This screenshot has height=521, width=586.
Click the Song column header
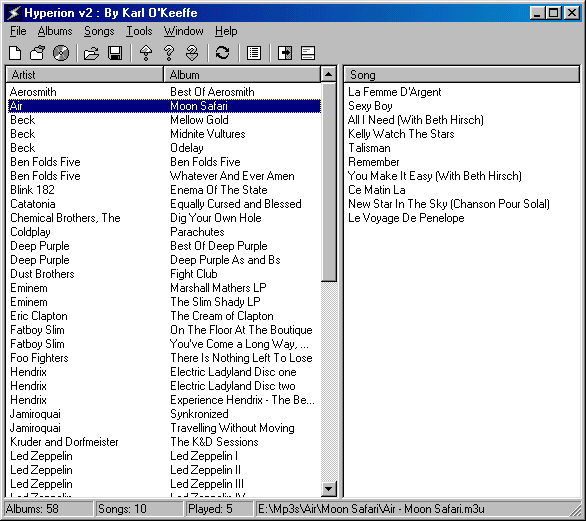[462, 75]
